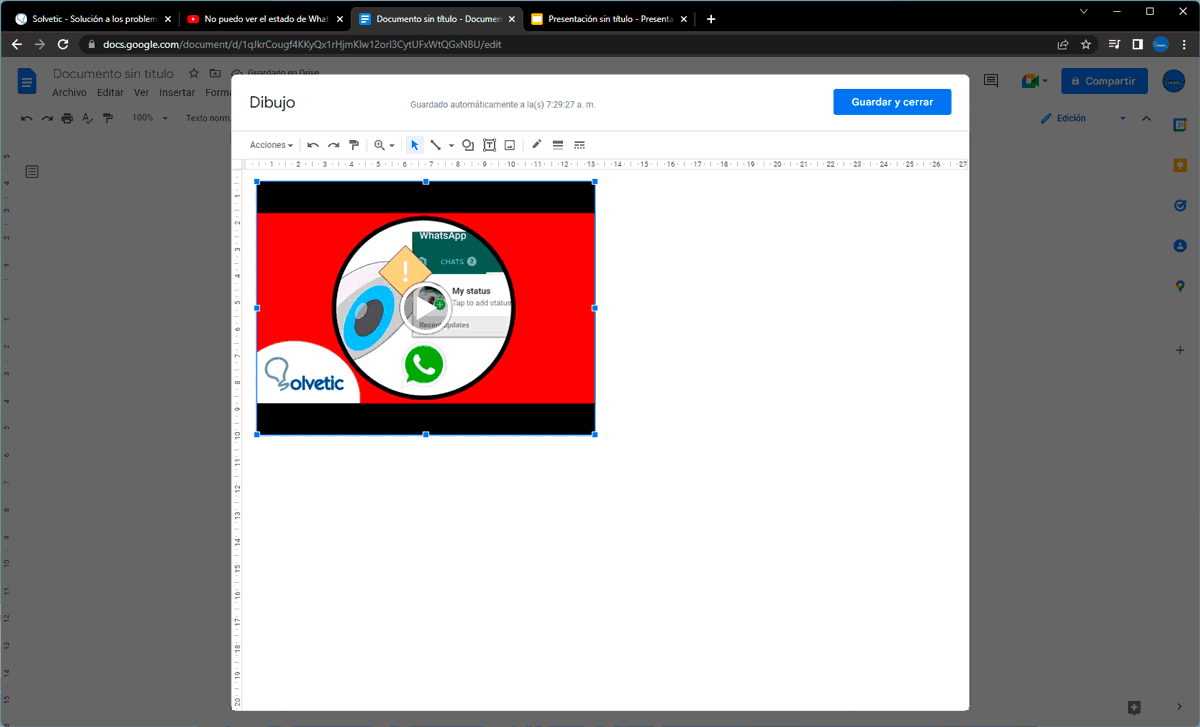This screenshot has width=1200, height=727.
Task: Click the Compartir button in Docs
Action: 1104,81
